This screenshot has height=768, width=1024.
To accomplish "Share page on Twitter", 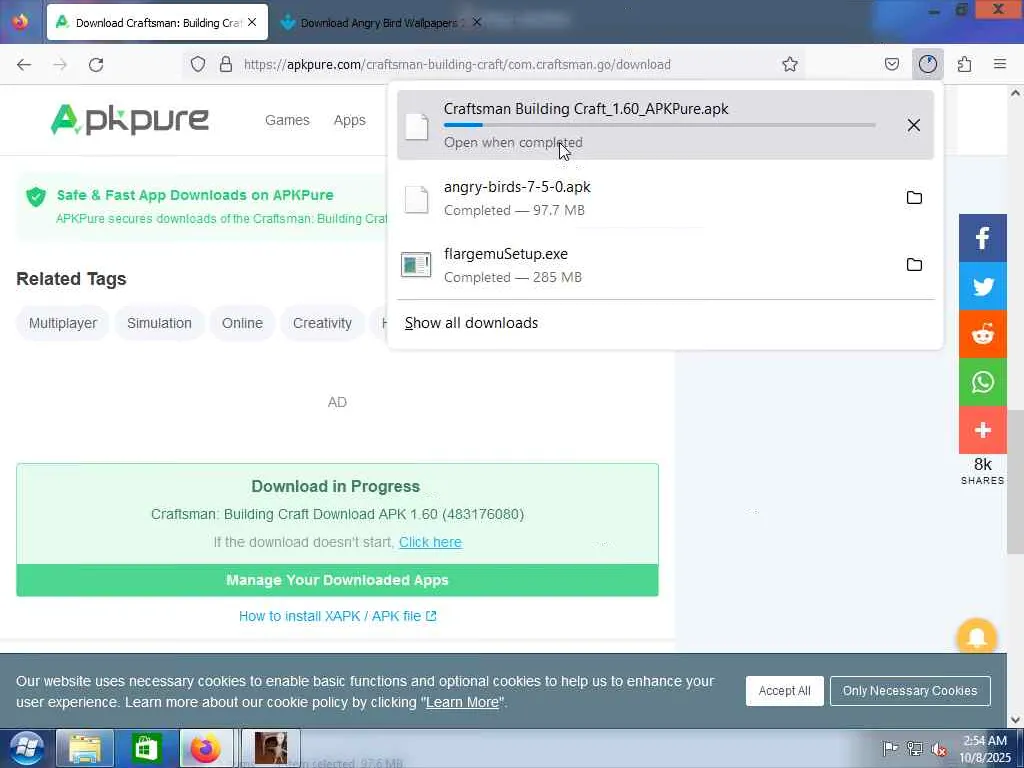I will point(983,286).
